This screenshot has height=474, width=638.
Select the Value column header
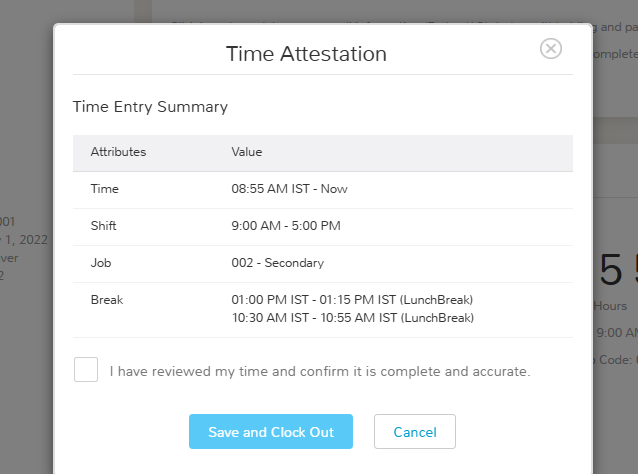tap(247, 152)
